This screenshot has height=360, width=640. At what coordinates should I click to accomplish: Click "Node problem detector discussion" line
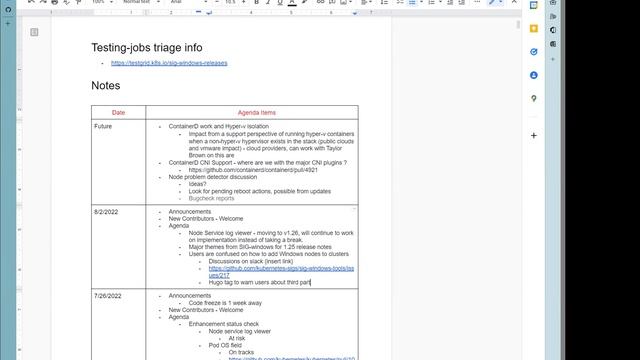[213, 177]
